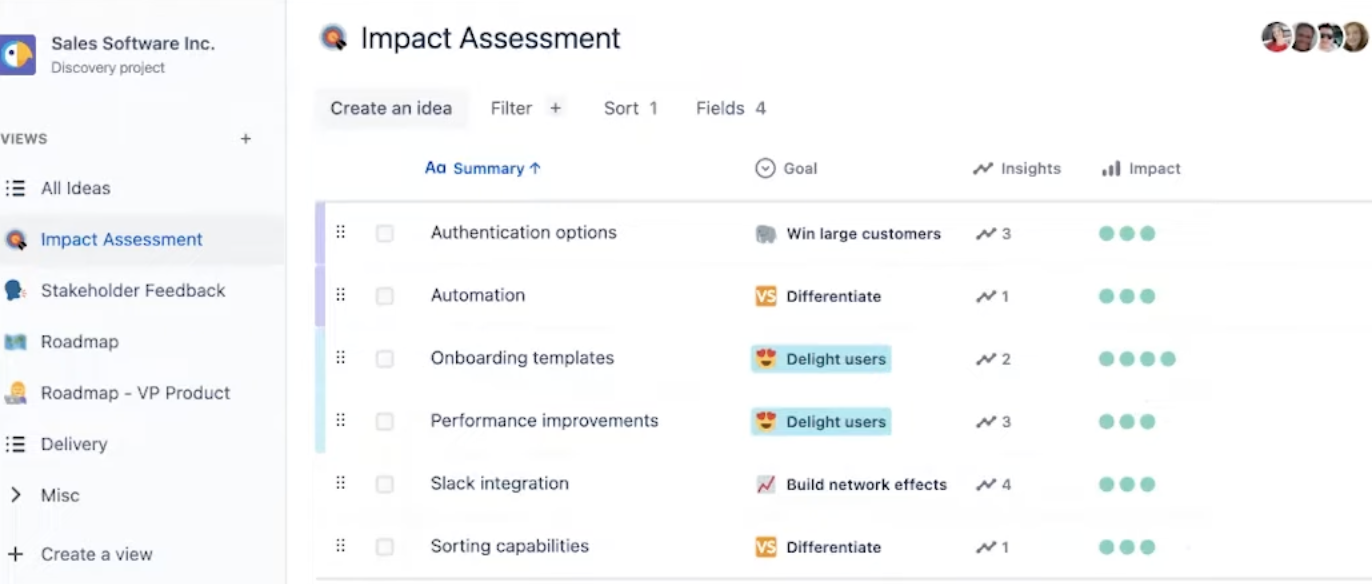Click the Impact column bar chart icon

point(1111,168)
